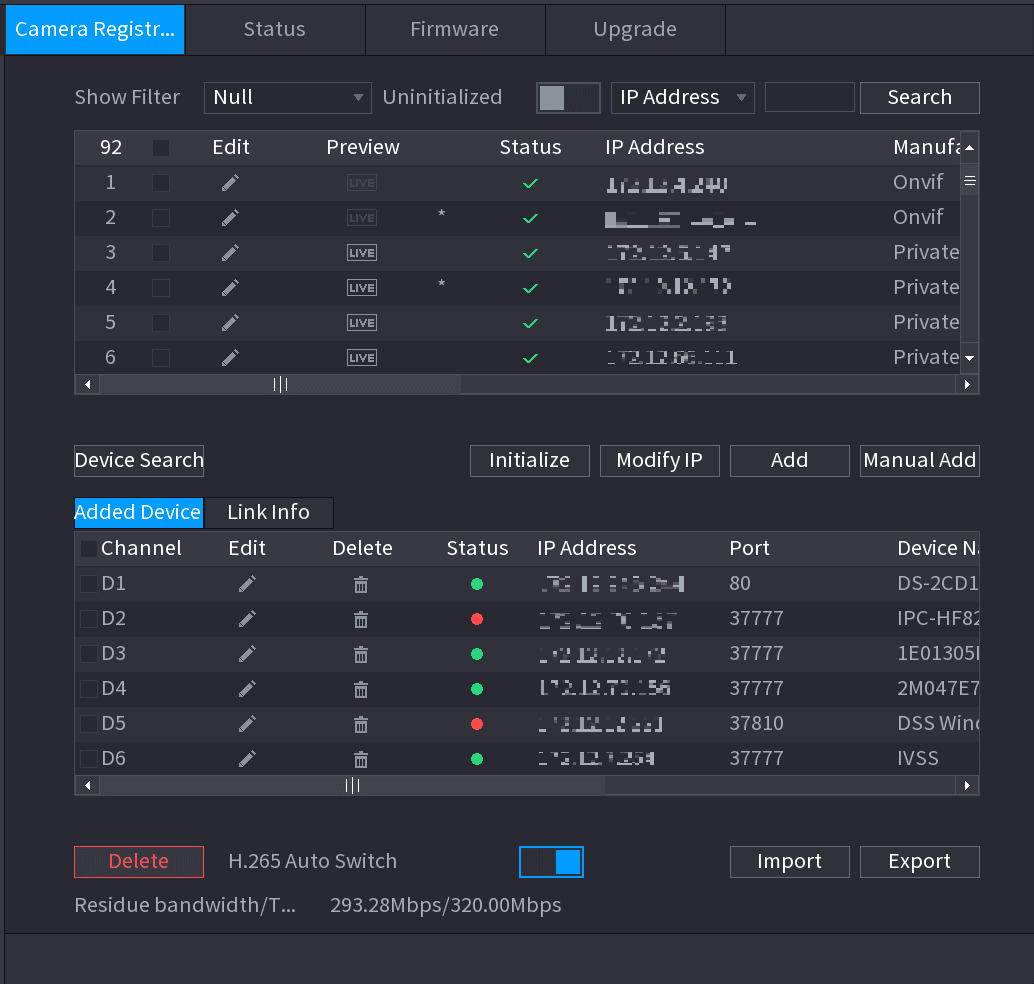Select the Link Info tab
The image size is (1034, 984).
(x=268, y=512)
